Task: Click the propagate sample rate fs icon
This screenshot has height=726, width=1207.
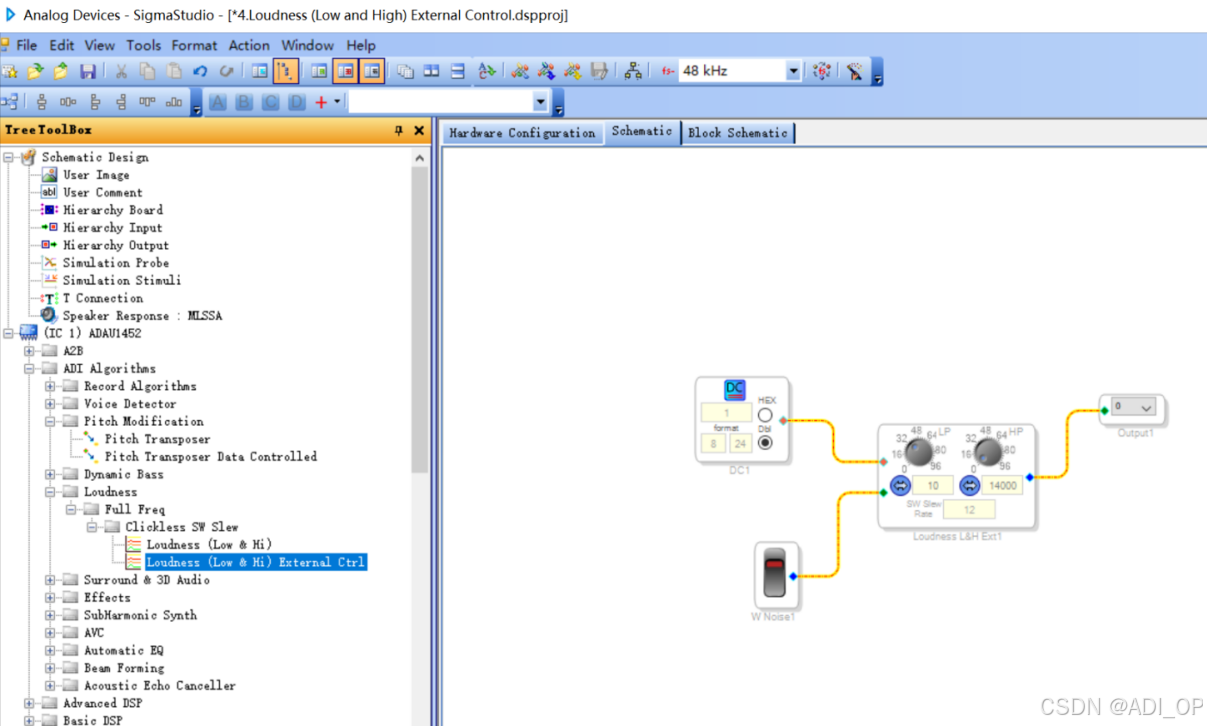Action: pyautogui.click(x=821, y=71)
